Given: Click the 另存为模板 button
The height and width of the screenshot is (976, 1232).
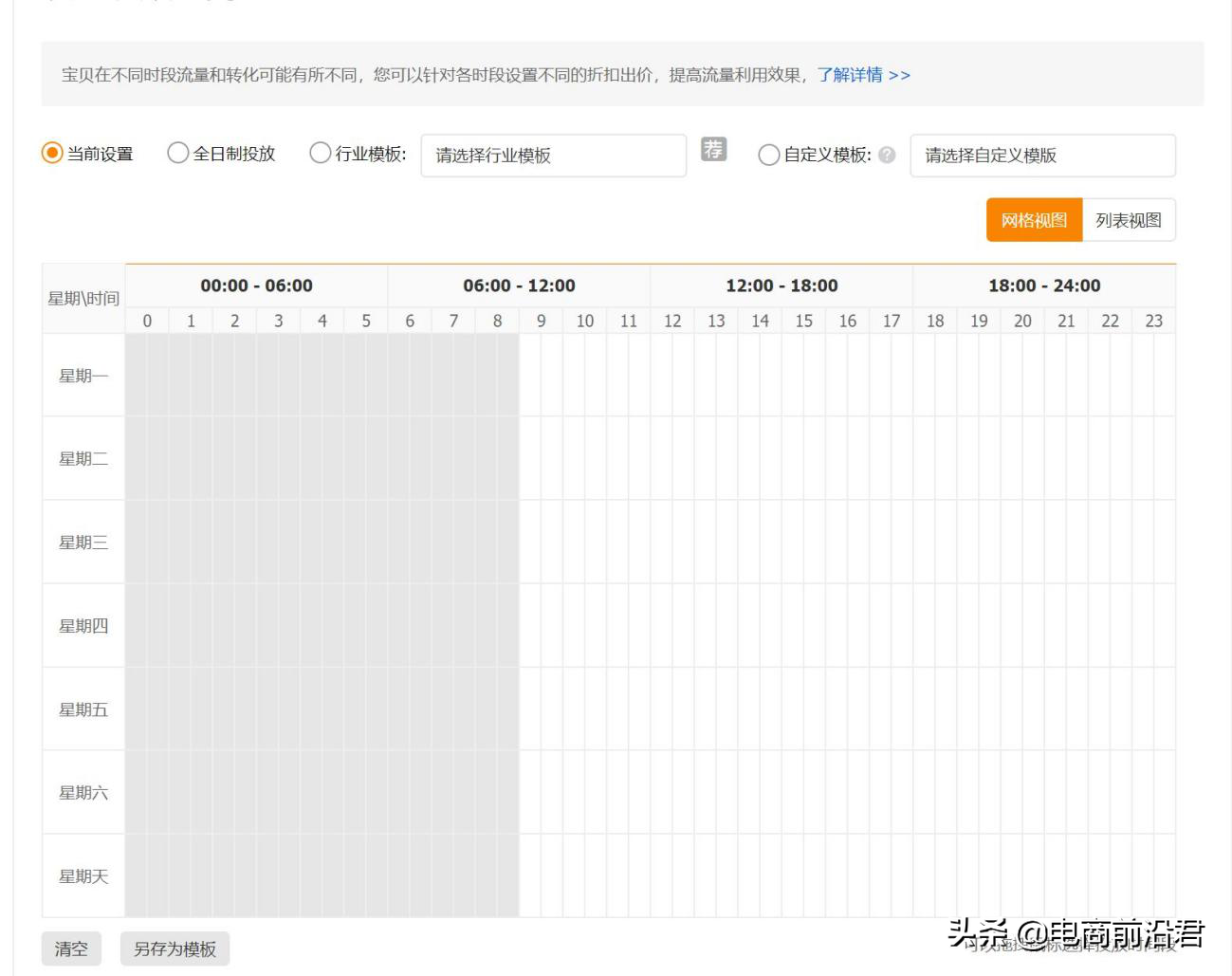Looking at the screenshot, I should 175,948.
